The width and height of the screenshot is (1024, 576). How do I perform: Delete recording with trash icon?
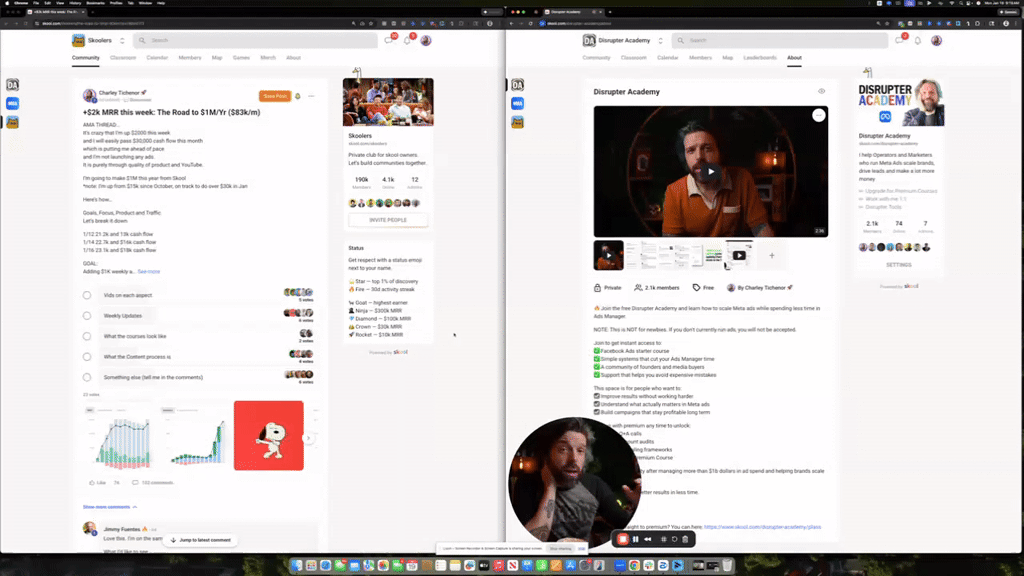685,539
